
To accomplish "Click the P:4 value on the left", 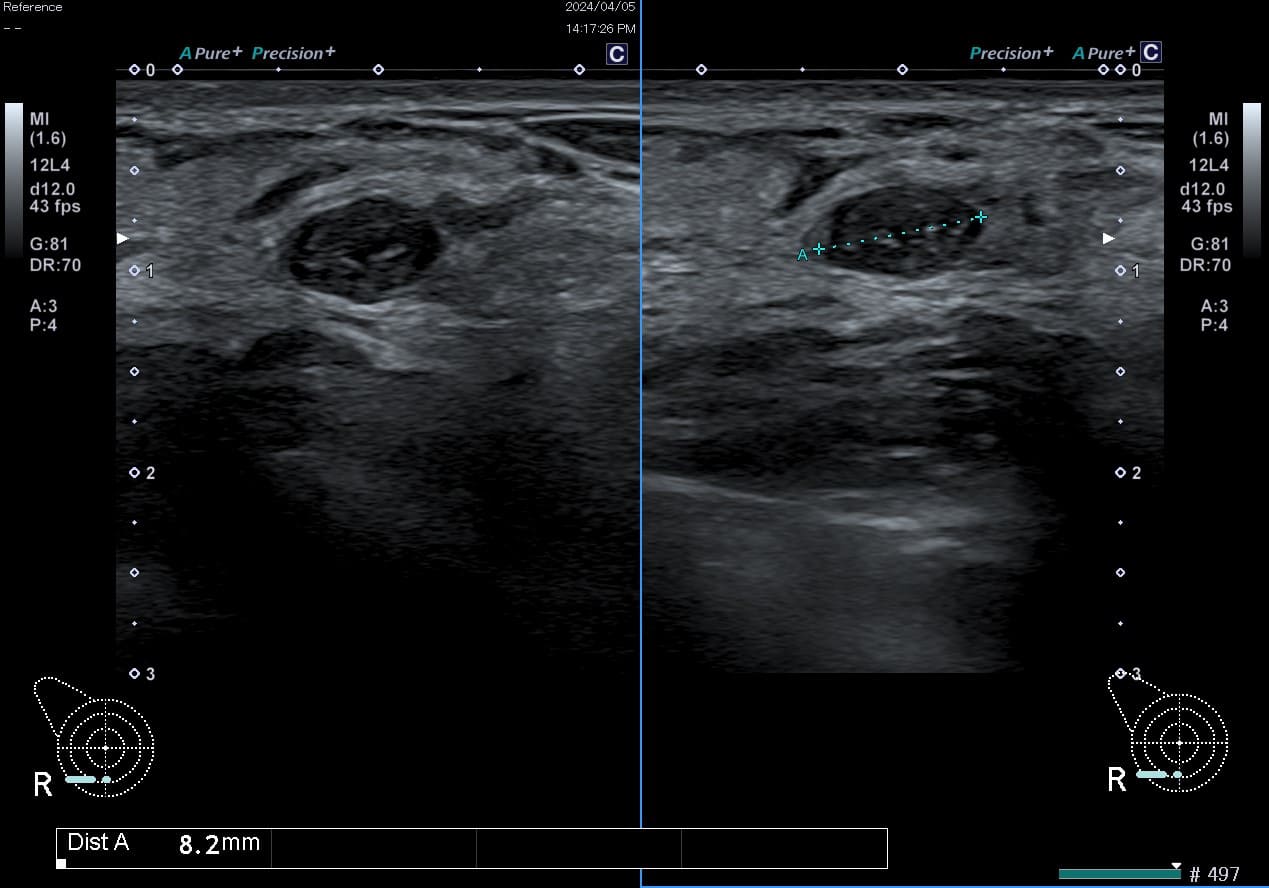I will [42, 325].
